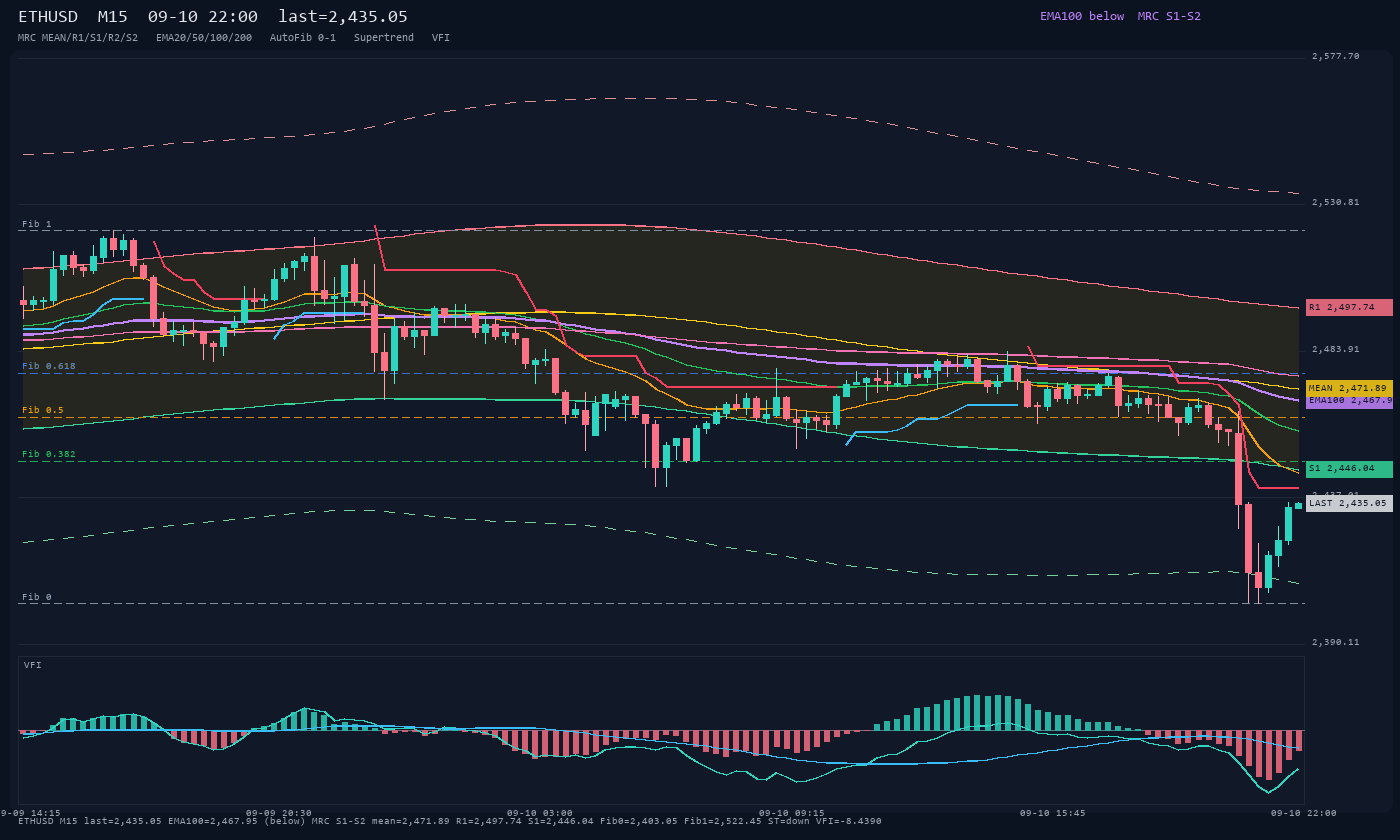1400x840 pixels.
Task: Click the "Fib 0.5" level label
Action: point(43,411)
